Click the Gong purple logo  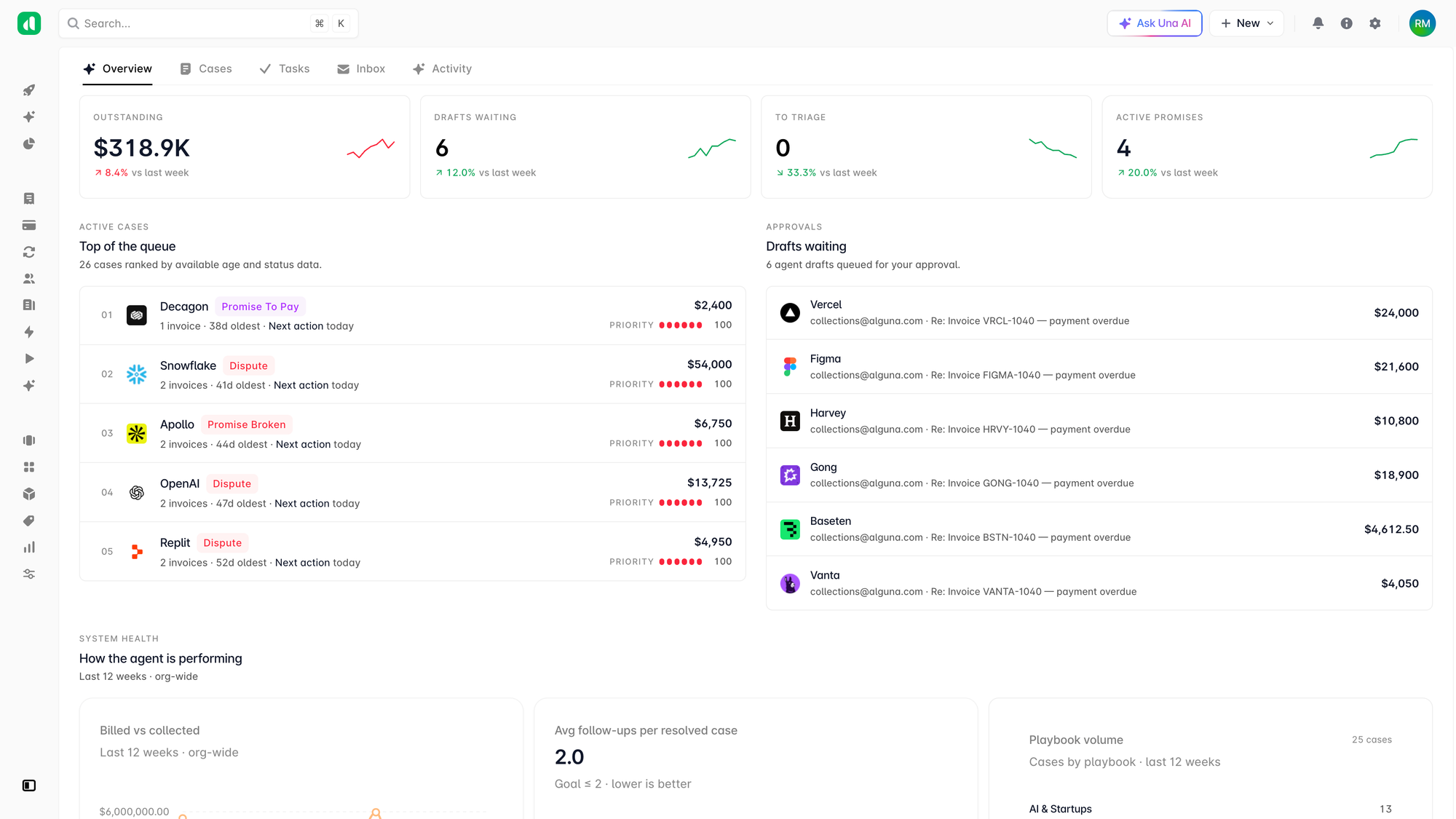[790, 475]
